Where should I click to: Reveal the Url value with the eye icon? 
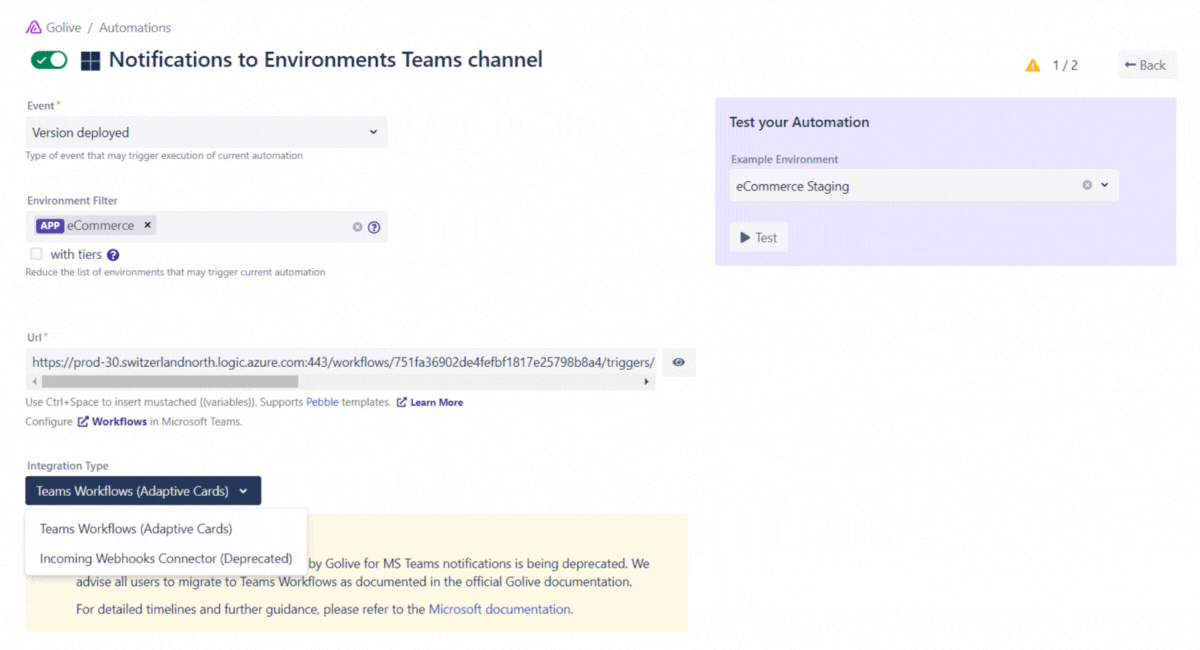(x=679, y=362)
